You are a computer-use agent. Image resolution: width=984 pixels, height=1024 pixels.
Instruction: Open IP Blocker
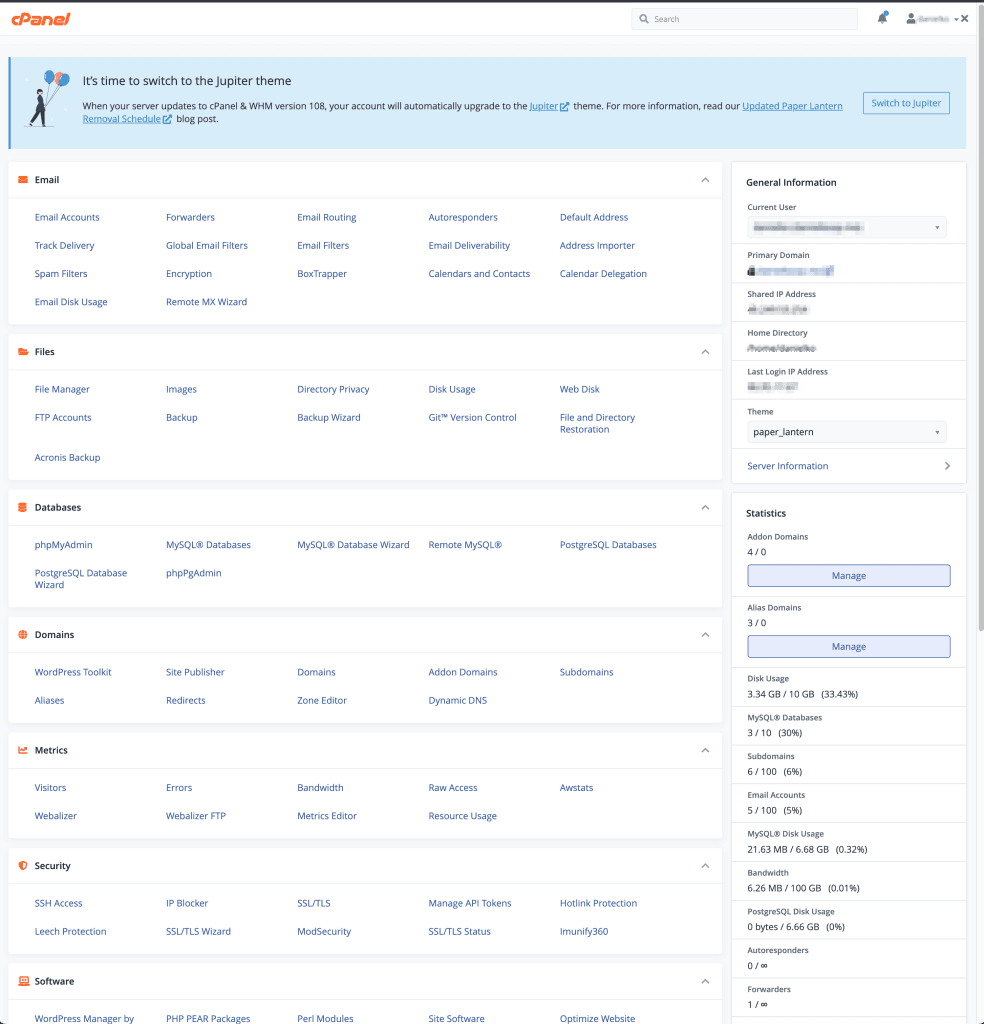(x=187, y=903)
